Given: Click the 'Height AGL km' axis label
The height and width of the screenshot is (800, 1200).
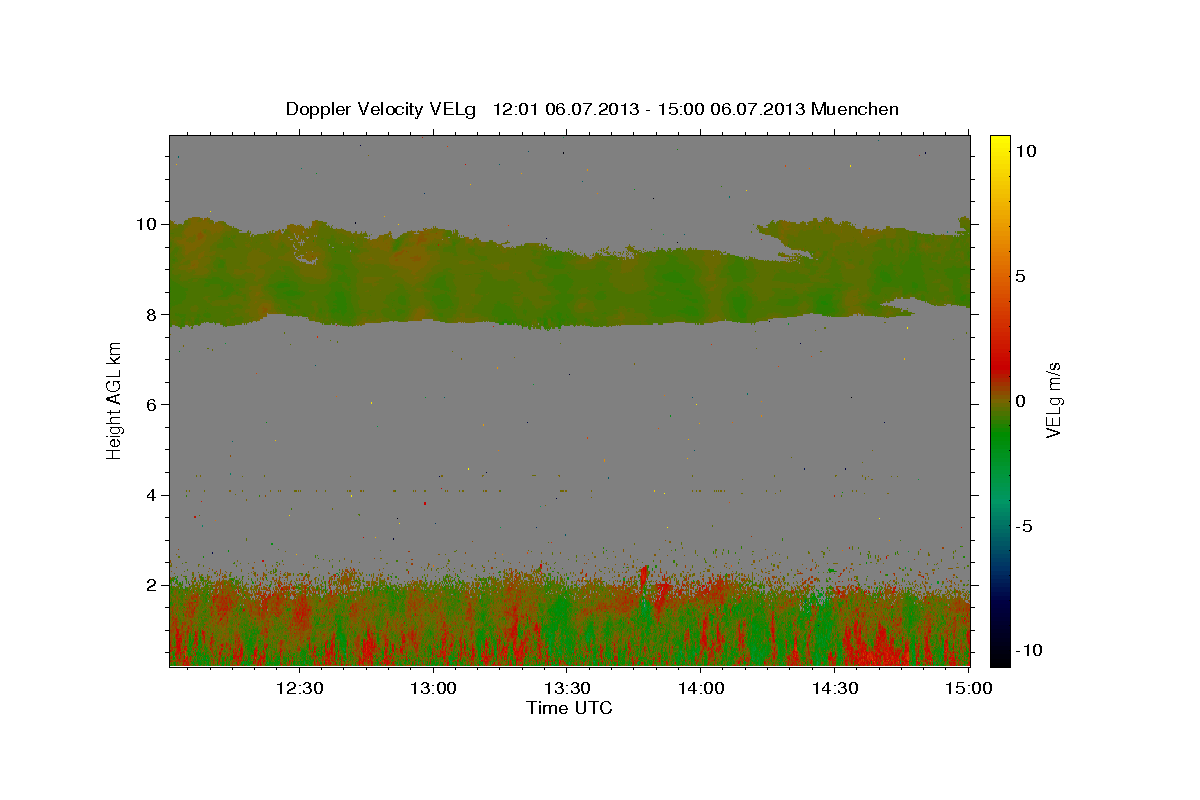Looking at the screenshot, I should point(114,401).
